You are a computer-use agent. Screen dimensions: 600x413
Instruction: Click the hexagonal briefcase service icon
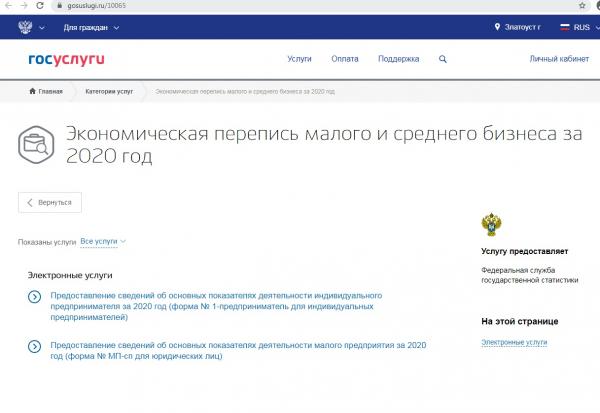[x=36, y=145]
